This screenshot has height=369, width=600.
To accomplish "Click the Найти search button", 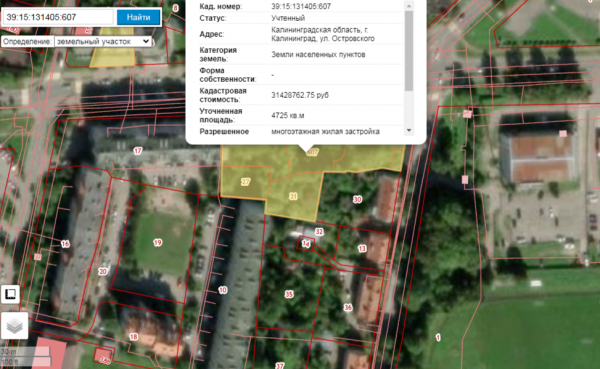I will [x=139, y=17].
